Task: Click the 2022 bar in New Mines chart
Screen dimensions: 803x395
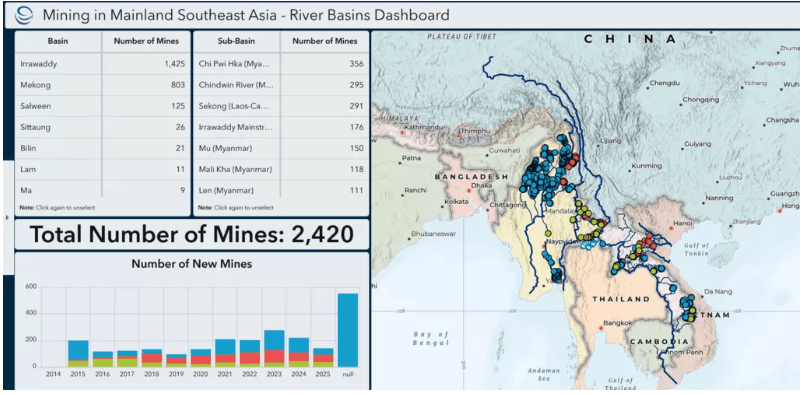Action: coord(250,354)
